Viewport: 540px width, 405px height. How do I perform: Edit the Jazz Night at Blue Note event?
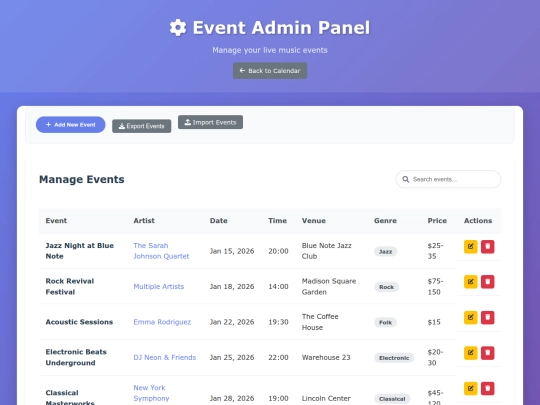[470, 247]
